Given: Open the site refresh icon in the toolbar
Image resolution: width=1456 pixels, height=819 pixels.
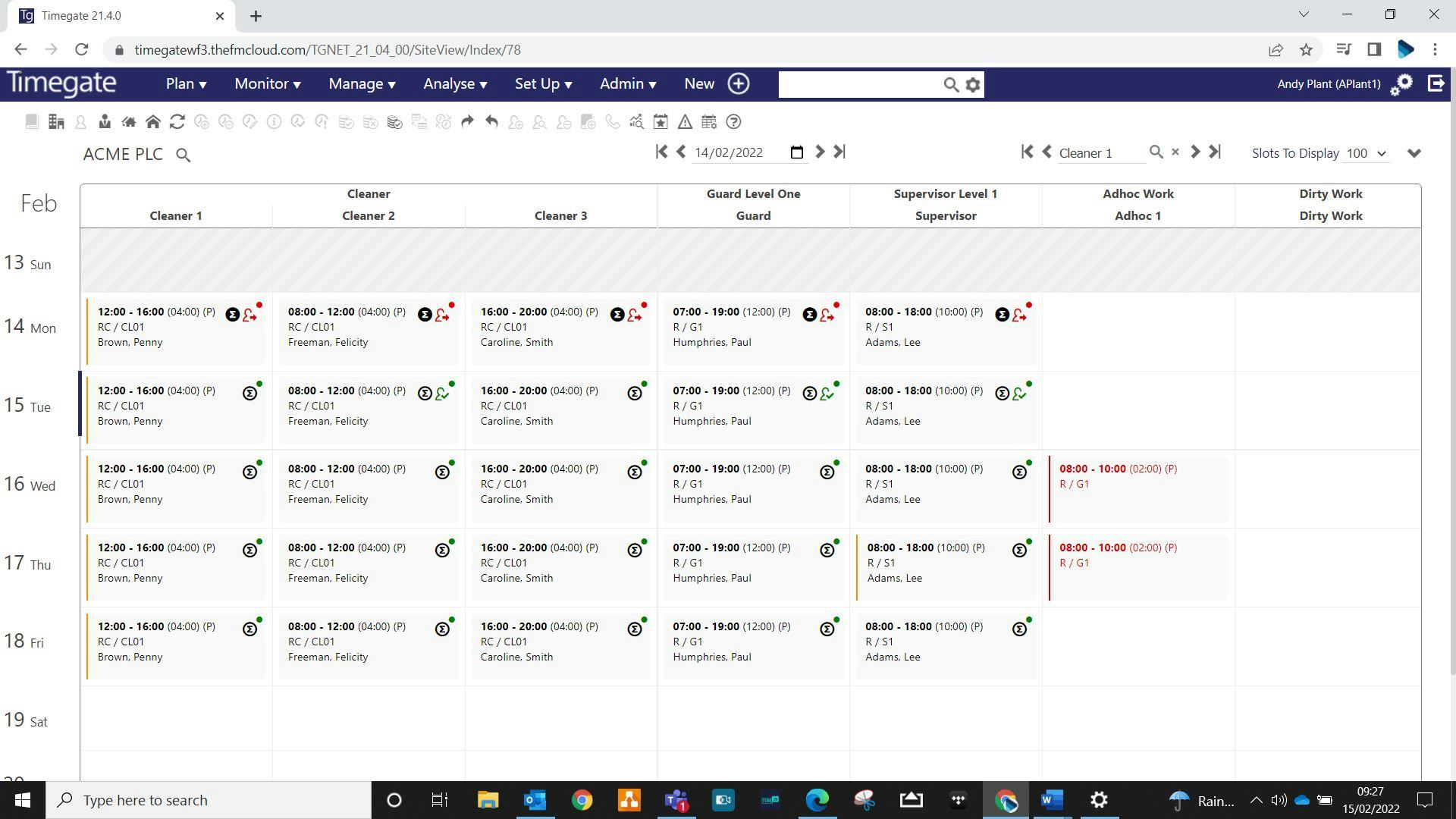Looking at the screenshot, I should coord(178,121).
